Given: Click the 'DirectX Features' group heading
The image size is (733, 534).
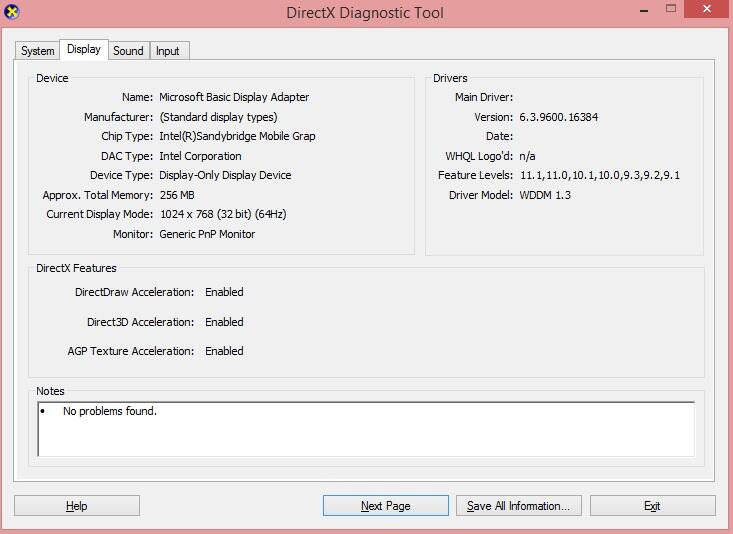Looking at the screenshot, I should click(76, 268).
